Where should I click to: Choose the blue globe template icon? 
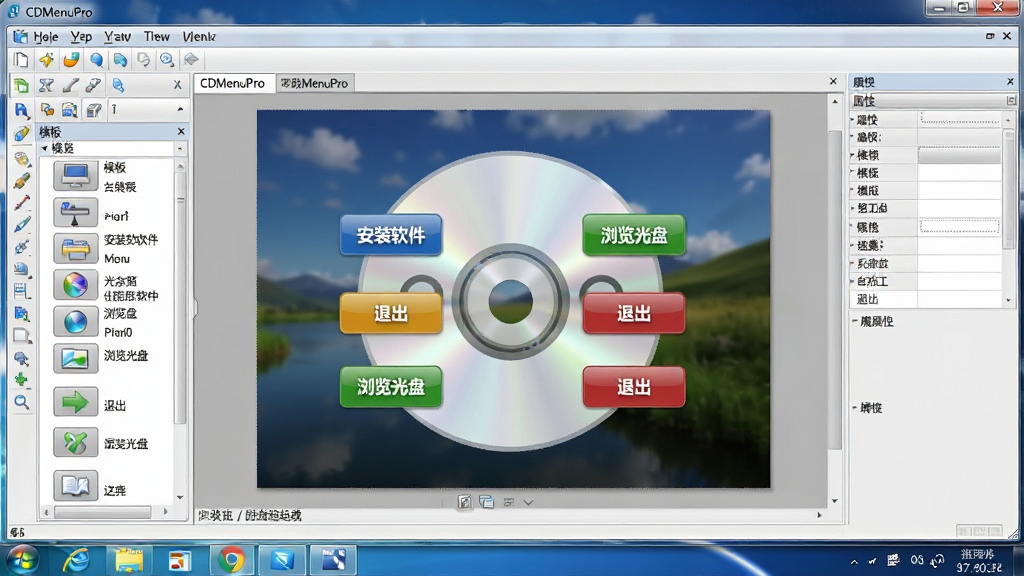tap(76, 321)
